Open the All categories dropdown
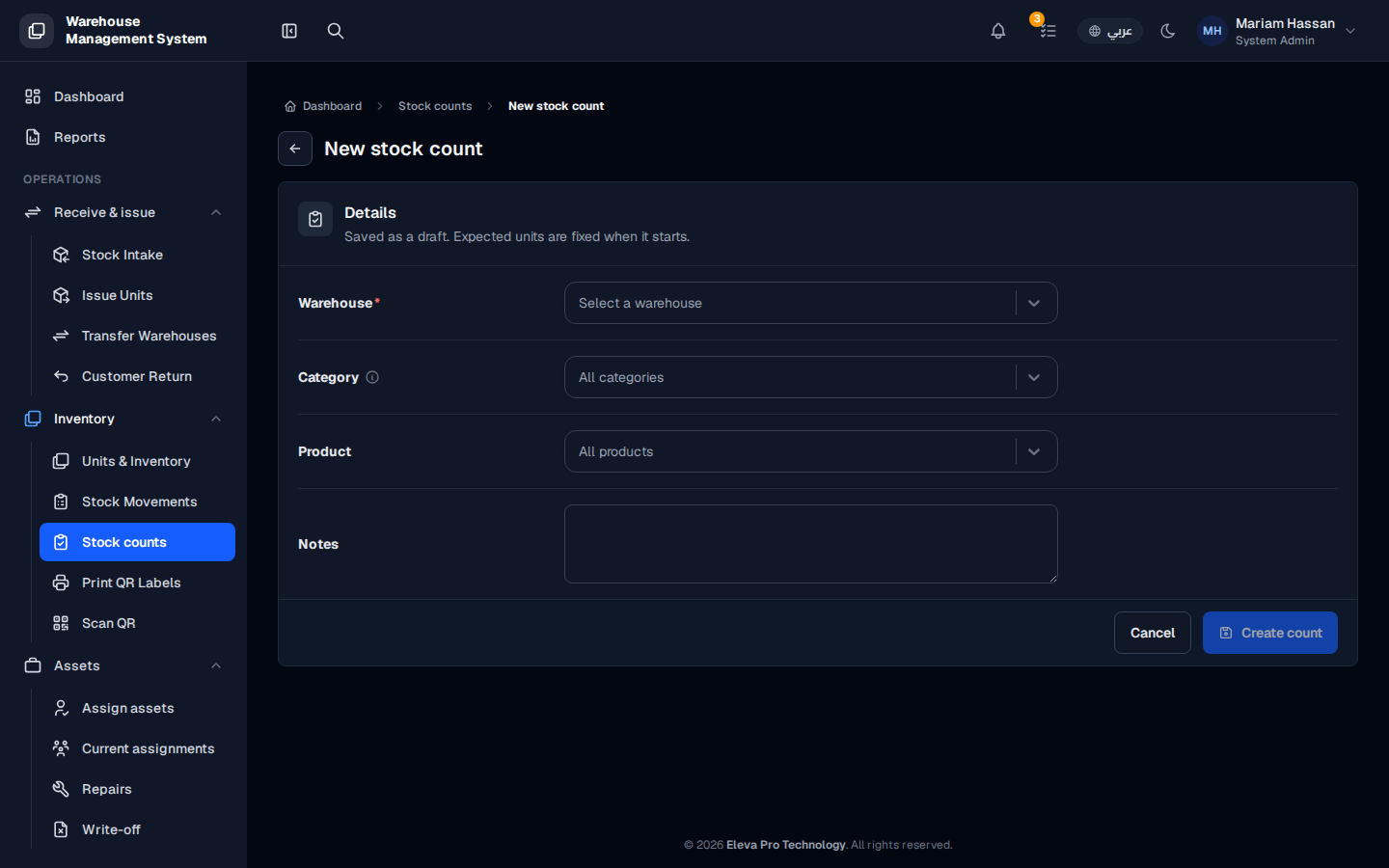 (x=811, y=377)
